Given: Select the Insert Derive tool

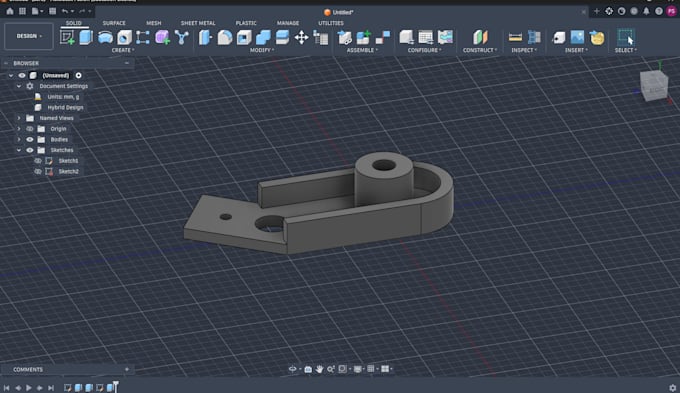Looking at the screenshot, I should 559,37.
